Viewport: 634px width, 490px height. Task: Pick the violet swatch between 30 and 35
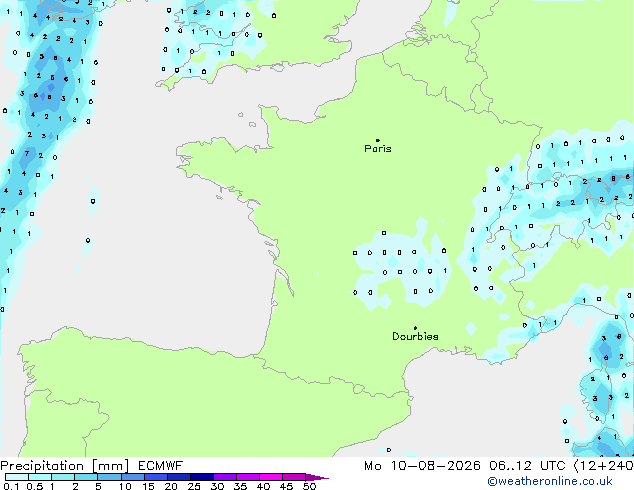225,477
